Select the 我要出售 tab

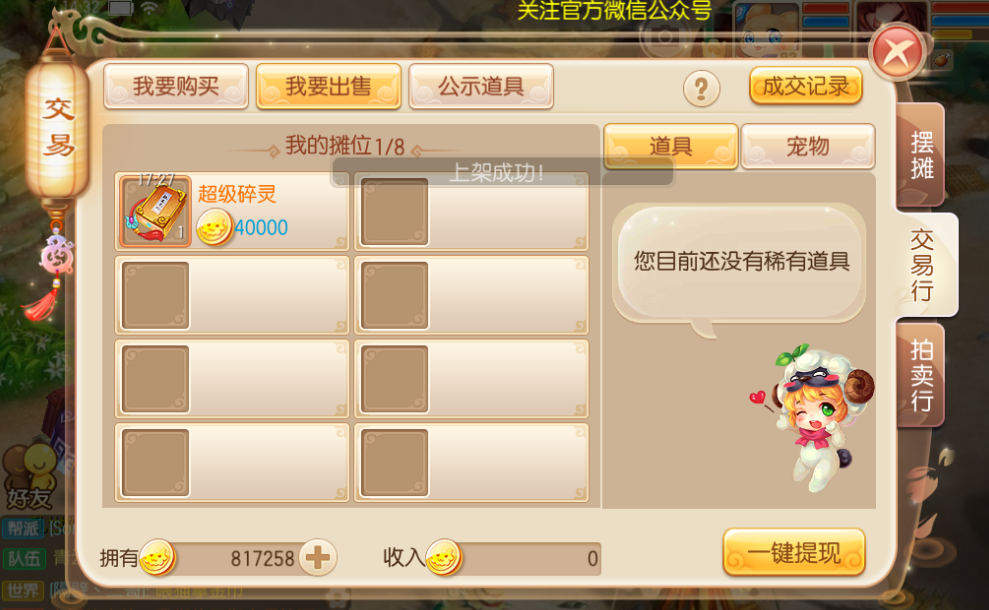tap(329, 86)
